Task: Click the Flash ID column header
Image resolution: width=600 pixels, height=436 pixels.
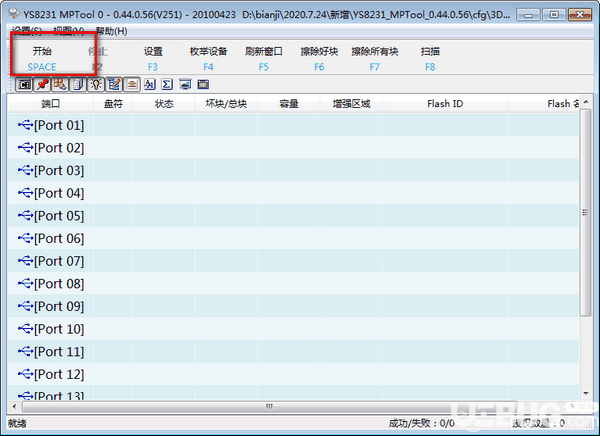Action: (x=445, y=104)
